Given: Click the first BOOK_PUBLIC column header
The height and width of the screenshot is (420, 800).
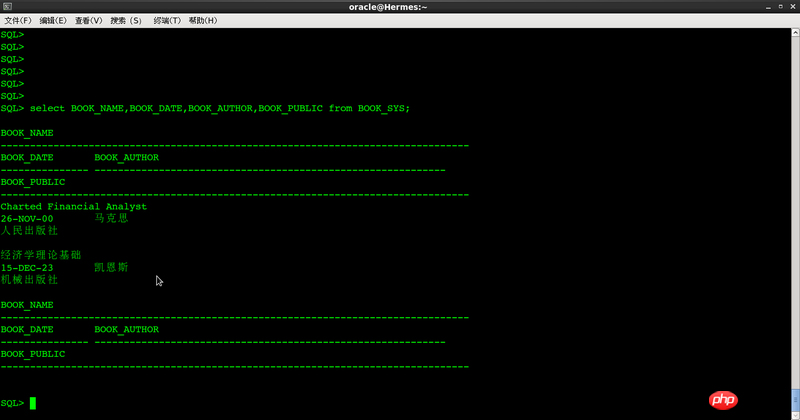Looking at the screenshot, I should 33,182.
